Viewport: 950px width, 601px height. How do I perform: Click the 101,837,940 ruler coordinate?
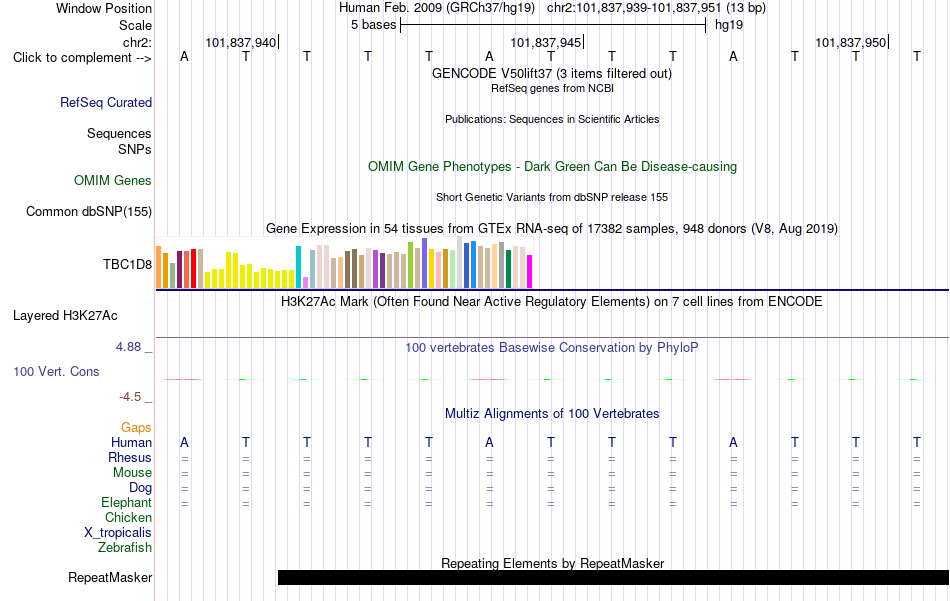(x=241, y=42)
